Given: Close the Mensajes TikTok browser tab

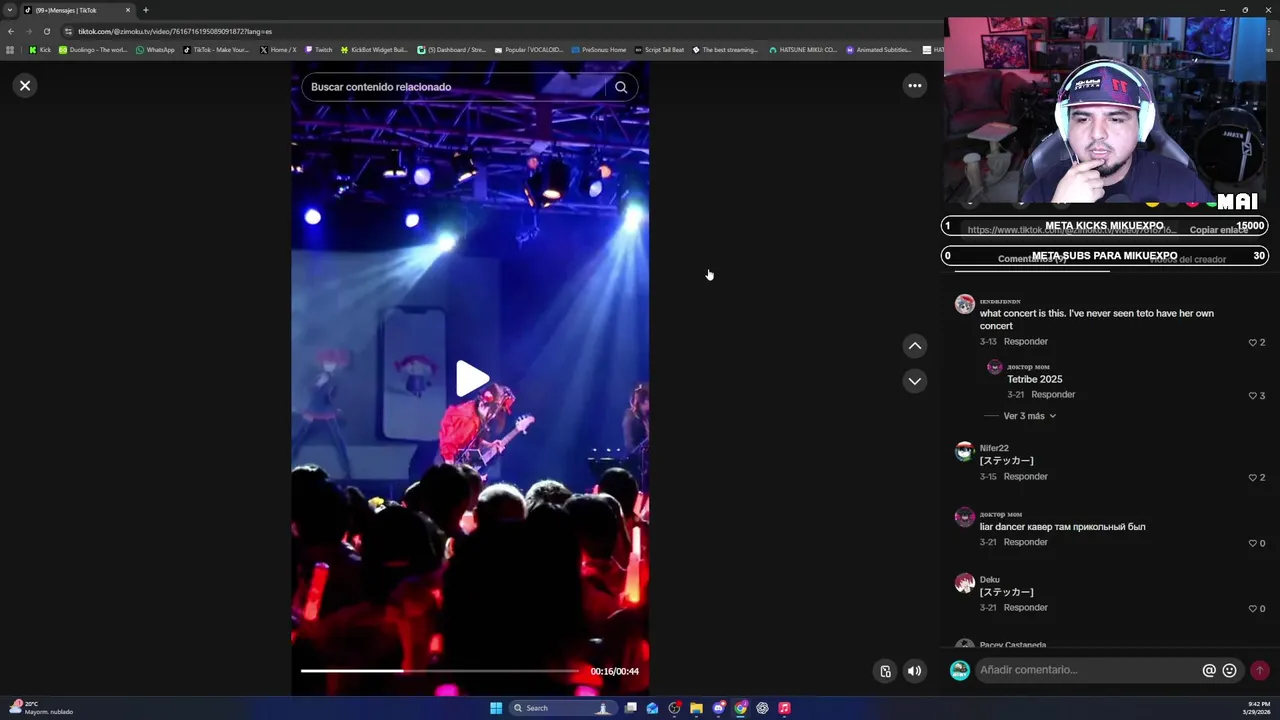Looking at the screenshot, I should click(x=128, y=10).
